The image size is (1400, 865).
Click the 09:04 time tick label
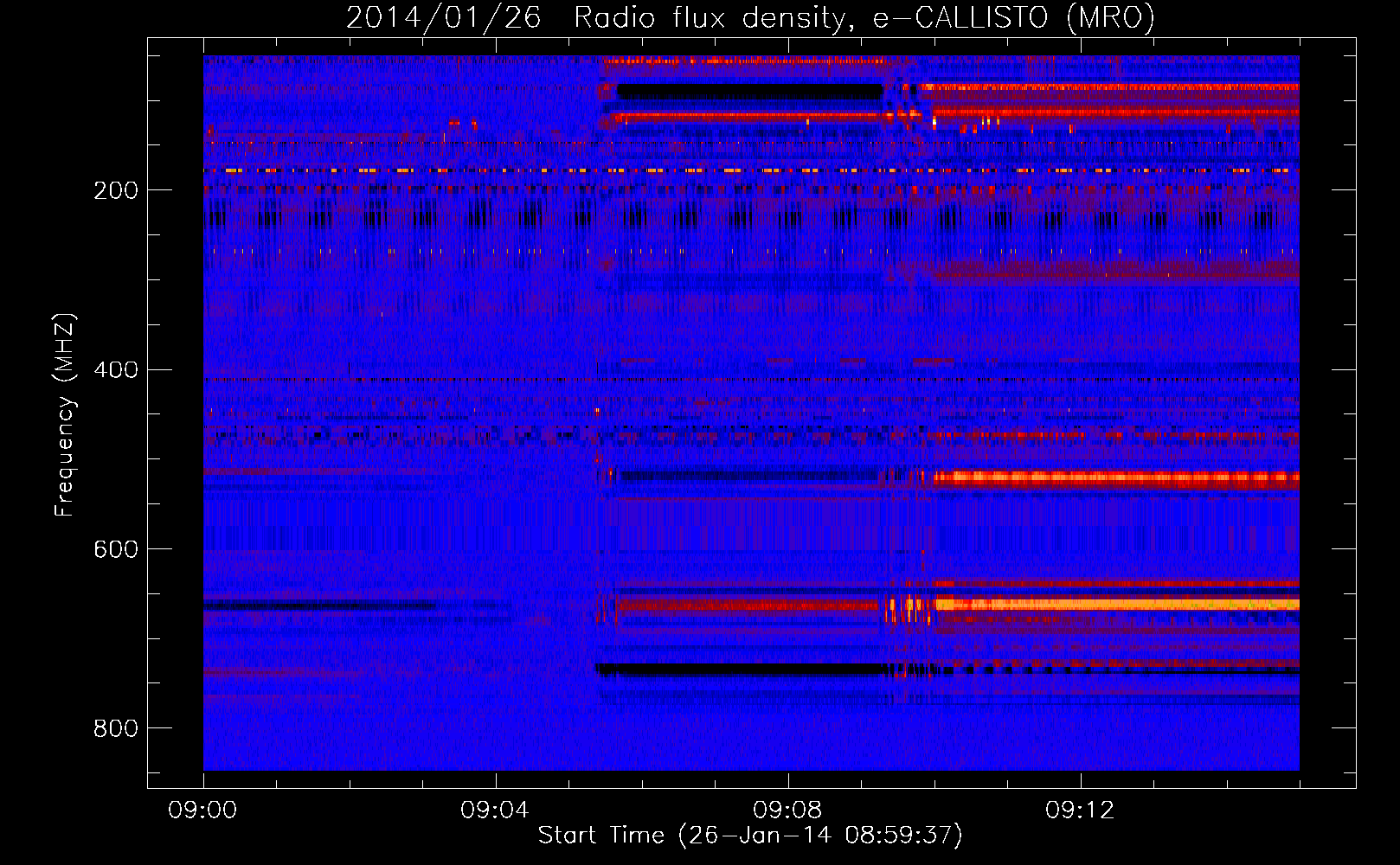click(495, 811)
